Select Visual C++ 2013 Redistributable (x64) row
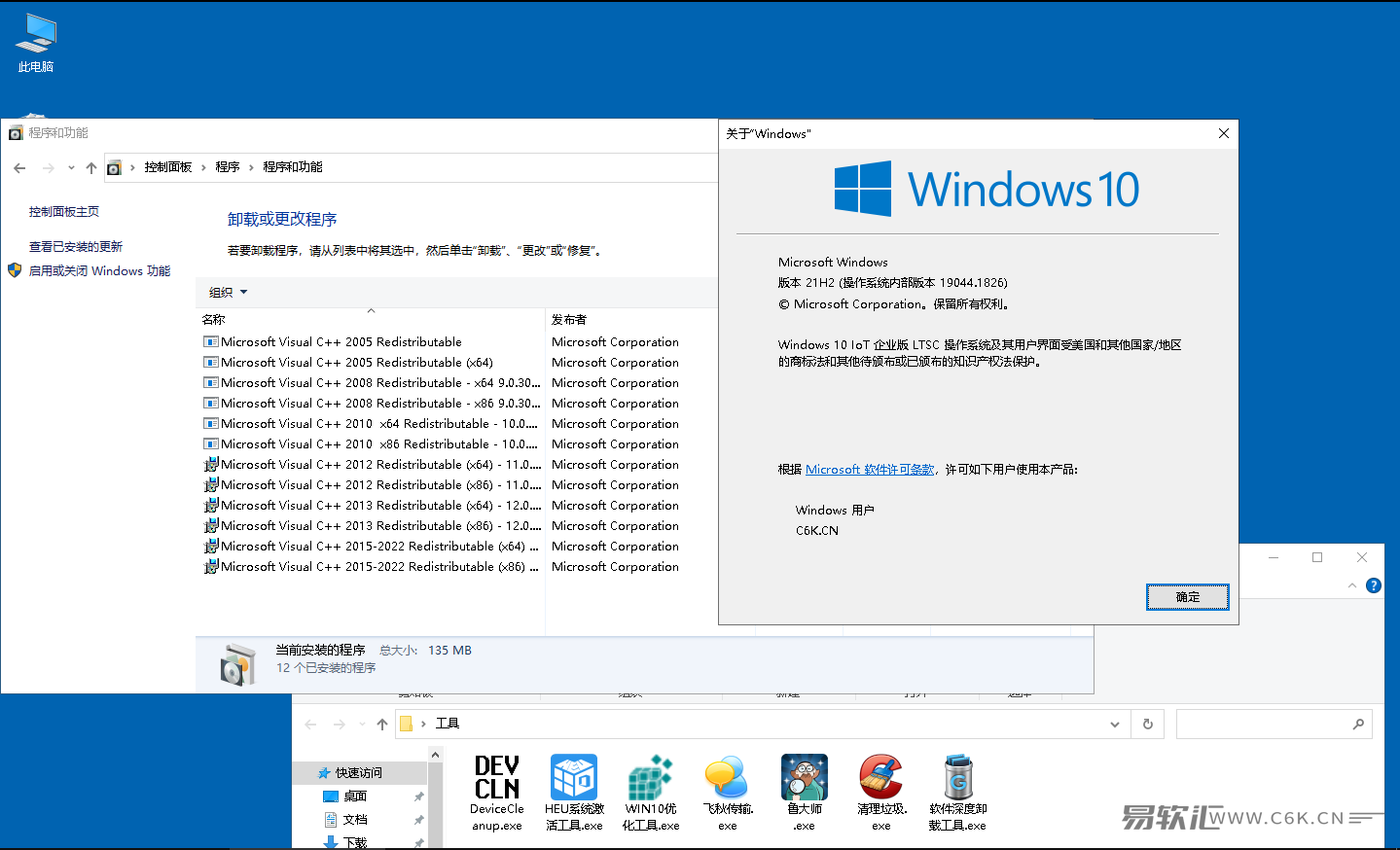 tap(372, 506)
